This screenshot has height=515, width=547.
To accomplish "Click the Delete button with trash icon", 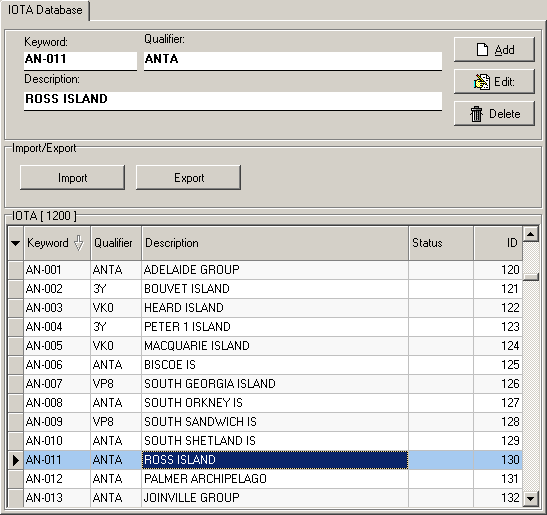I will [494, 114].
